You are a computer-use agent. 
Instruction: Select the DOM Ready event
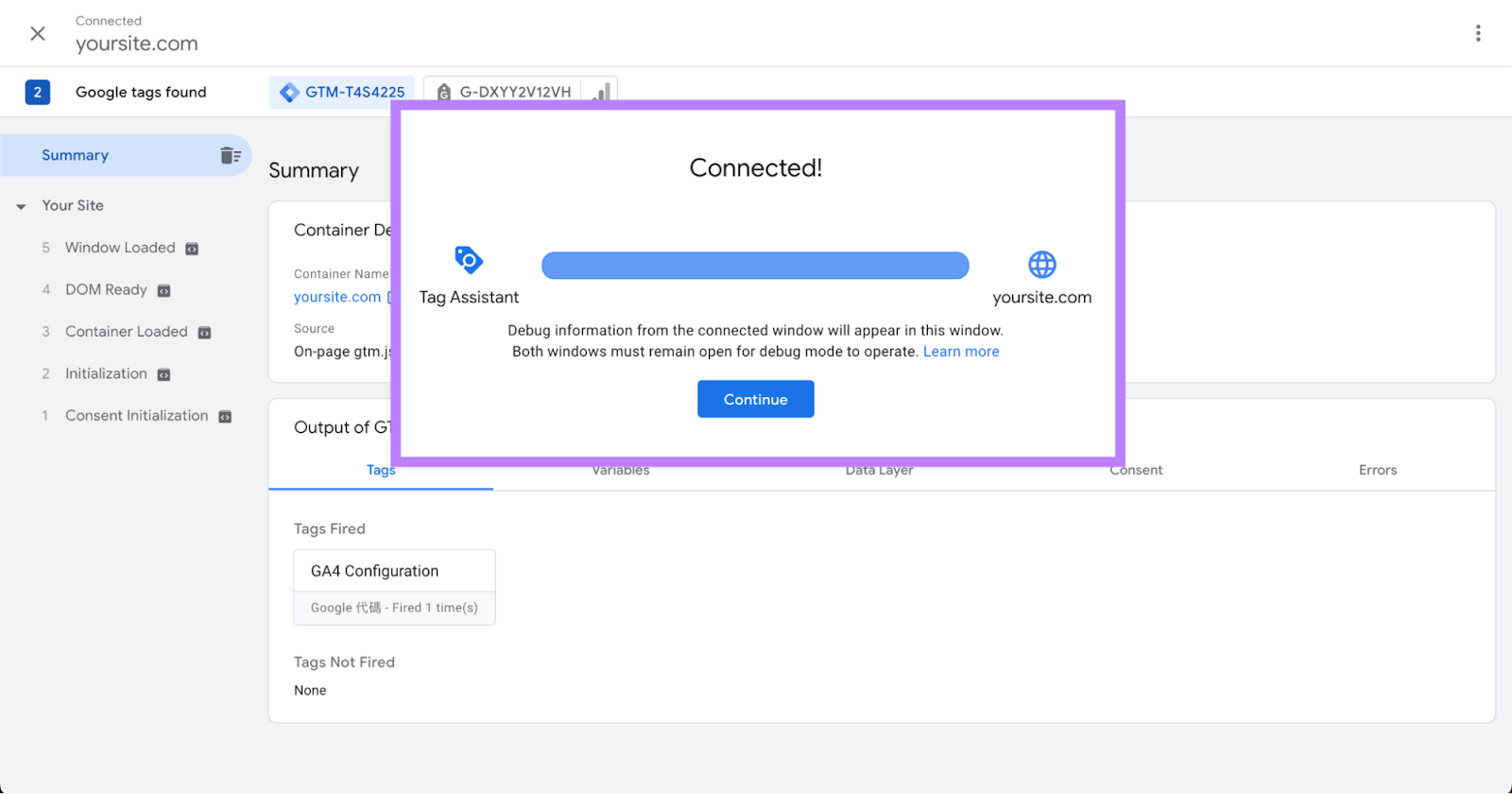106,290
